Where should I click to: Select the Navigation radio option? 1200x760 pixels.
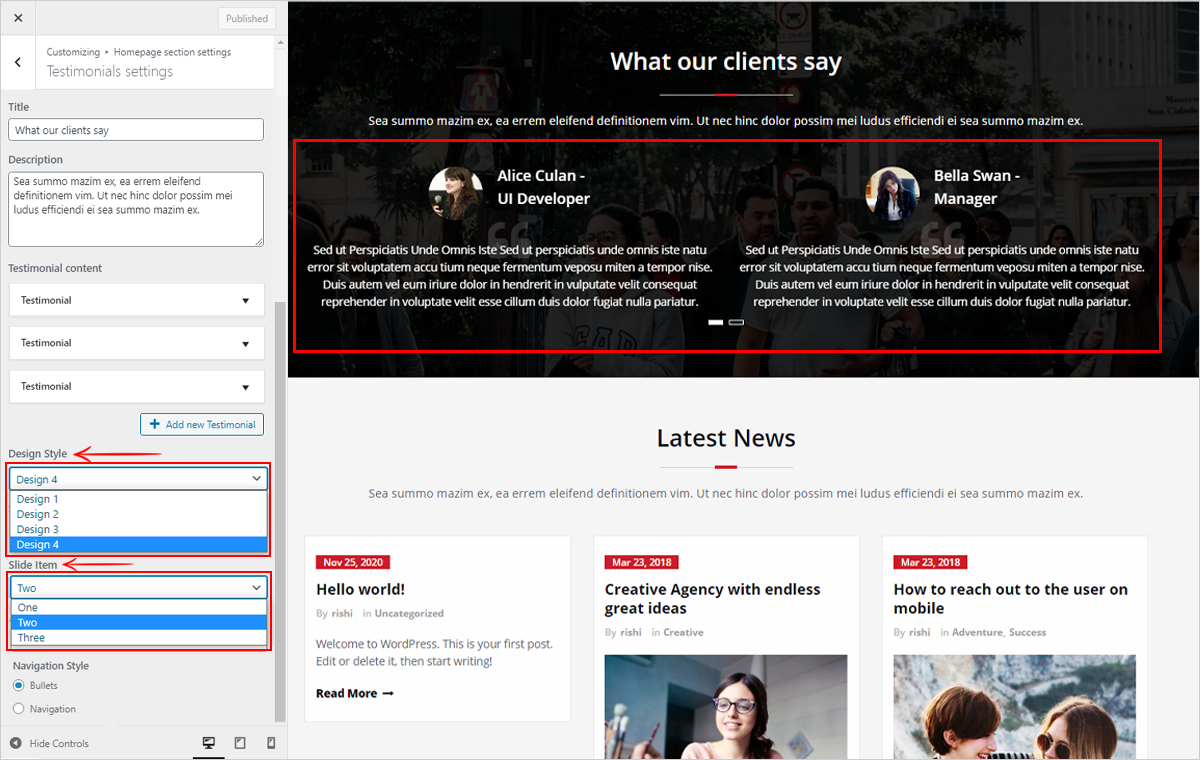(x=19, y=709)
